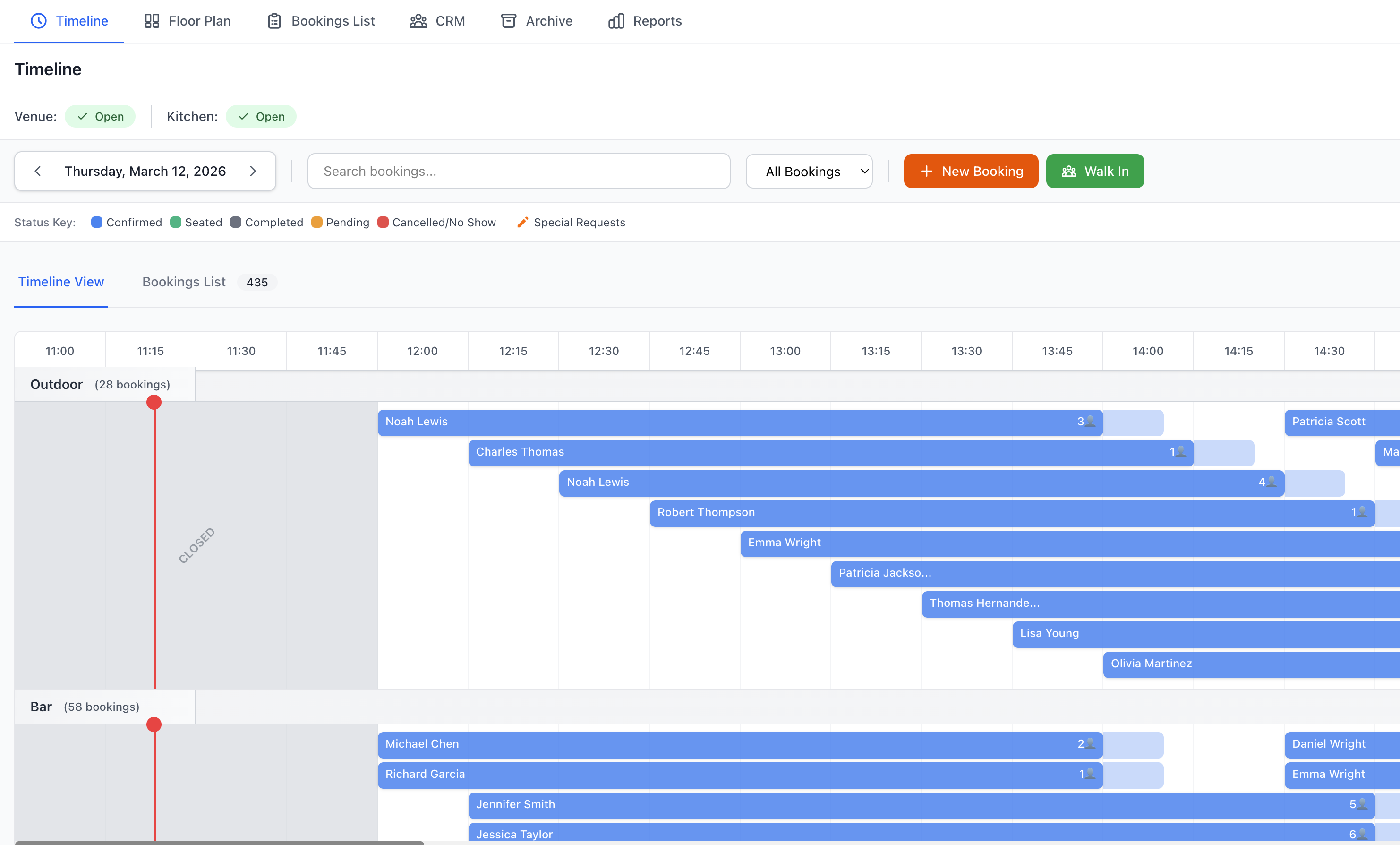Switch to the Bookings List tab

pos(184,282)
